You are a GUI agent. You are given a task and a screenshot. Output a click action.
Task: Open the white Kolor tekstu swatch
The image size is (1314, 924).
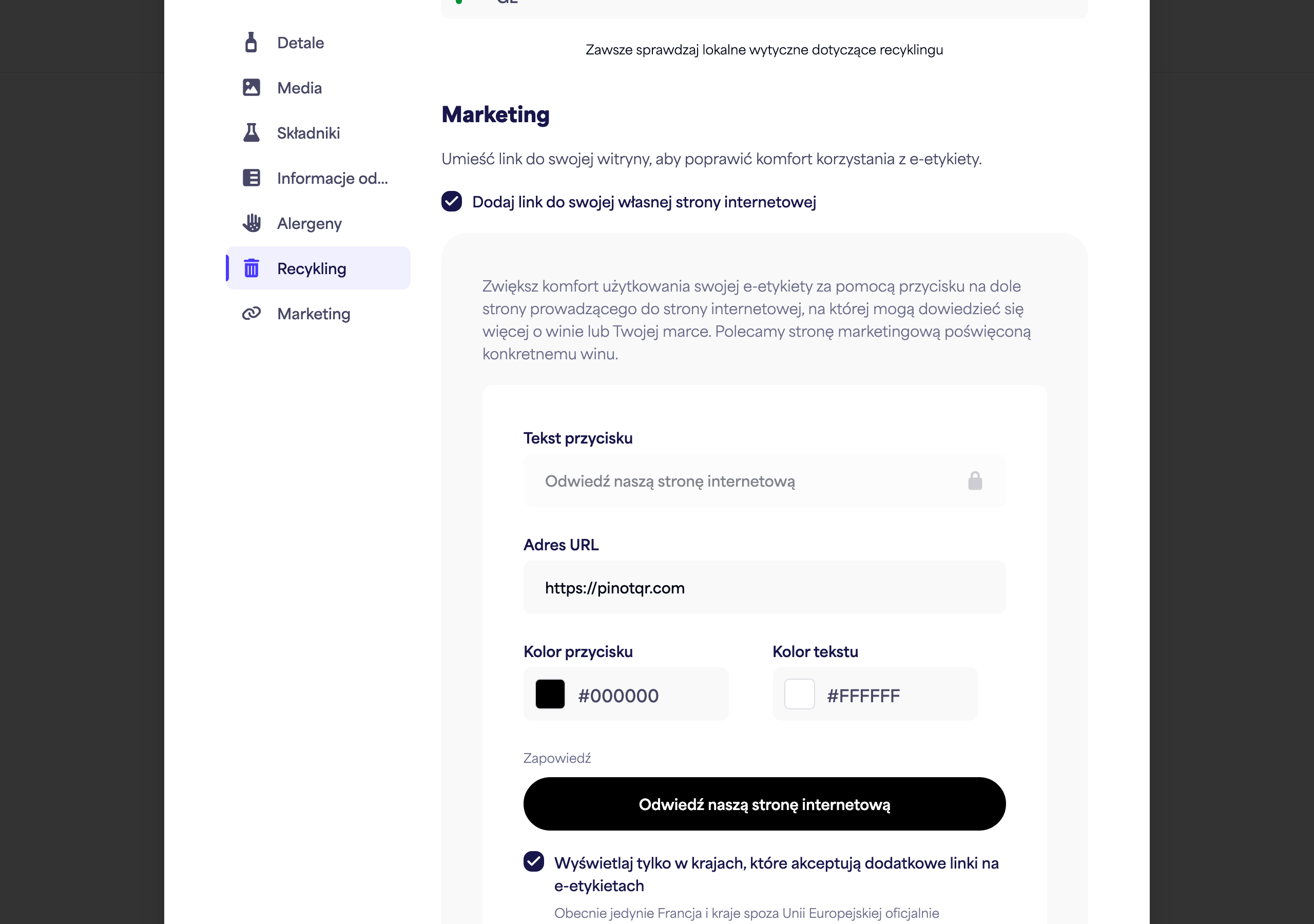(800, 695)
